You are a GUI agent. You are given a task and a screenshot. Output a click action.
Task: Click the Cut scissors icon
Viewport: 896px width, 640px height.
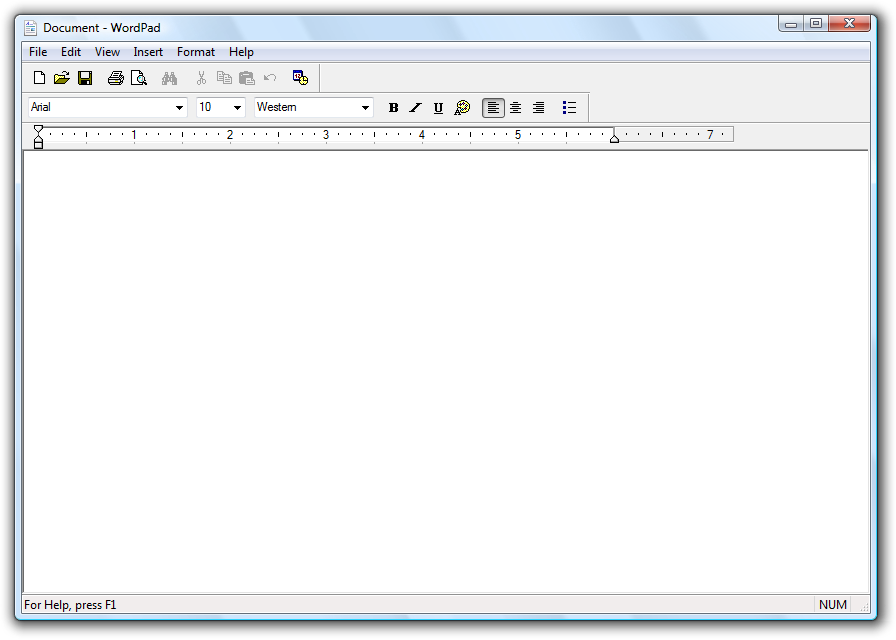tap(201, 78)
